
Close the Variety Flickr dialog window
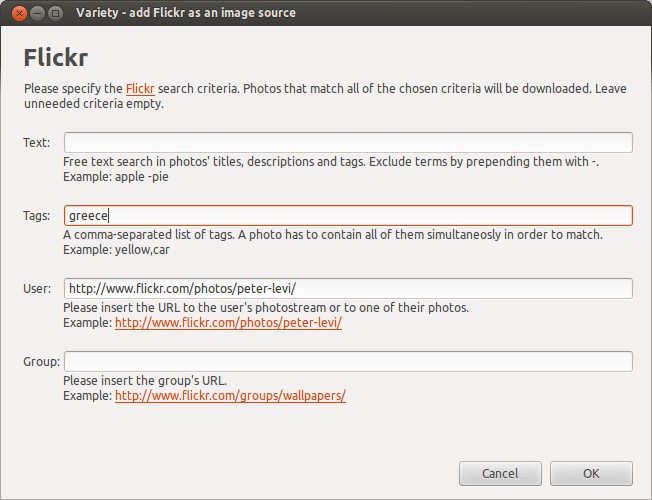(x=17, y=13)
